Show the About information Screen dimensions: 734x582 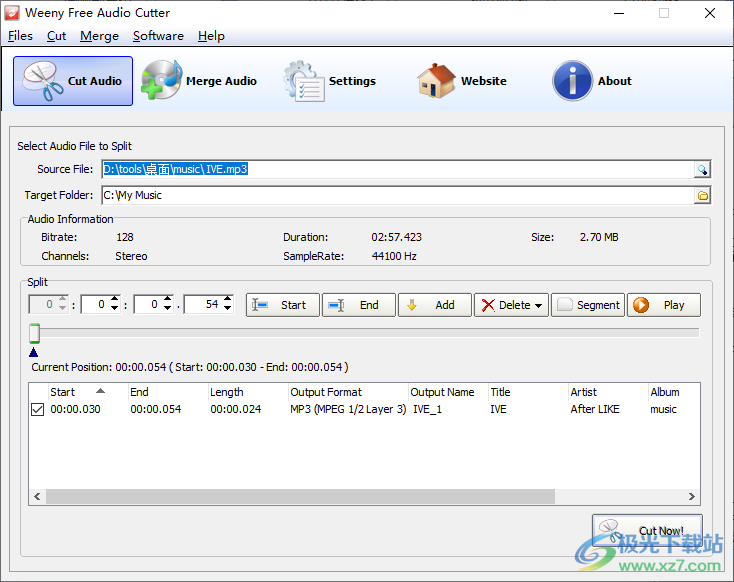[x=592, y=81]
